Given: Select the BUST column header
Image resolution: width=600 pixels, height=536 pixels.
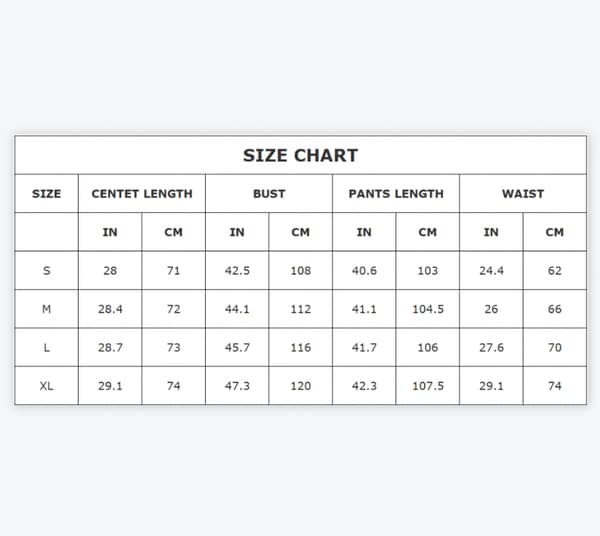Looking at the screenshot, I should 269,194.
